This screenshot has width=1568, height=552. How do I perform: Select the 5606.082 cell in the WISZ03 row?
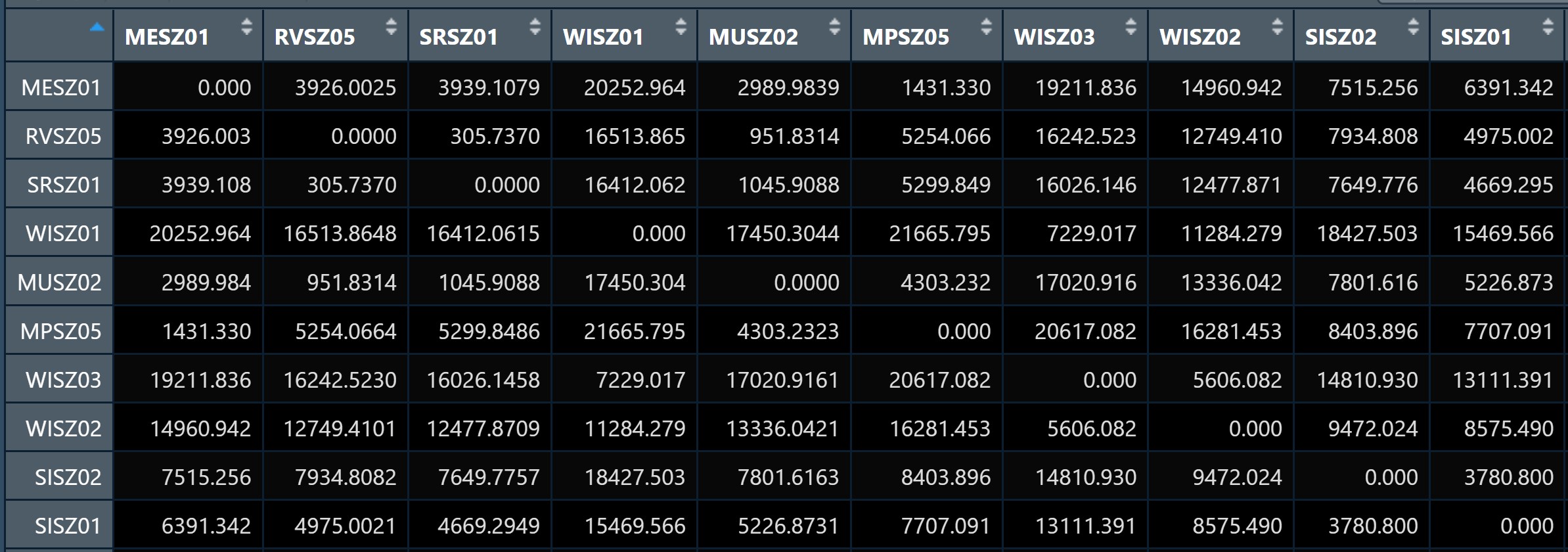[1237, 380]
